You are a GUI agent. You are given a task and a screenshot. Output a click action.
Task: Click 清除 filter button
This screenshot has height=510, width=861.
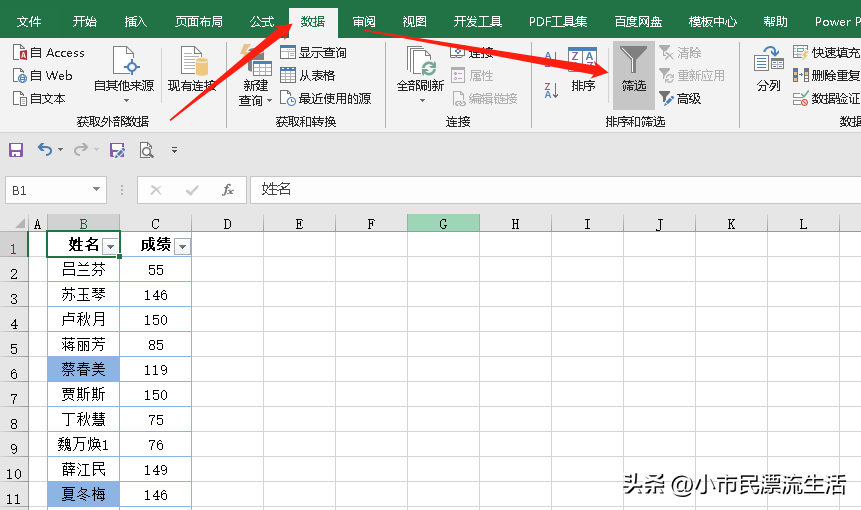pos(680,53)
